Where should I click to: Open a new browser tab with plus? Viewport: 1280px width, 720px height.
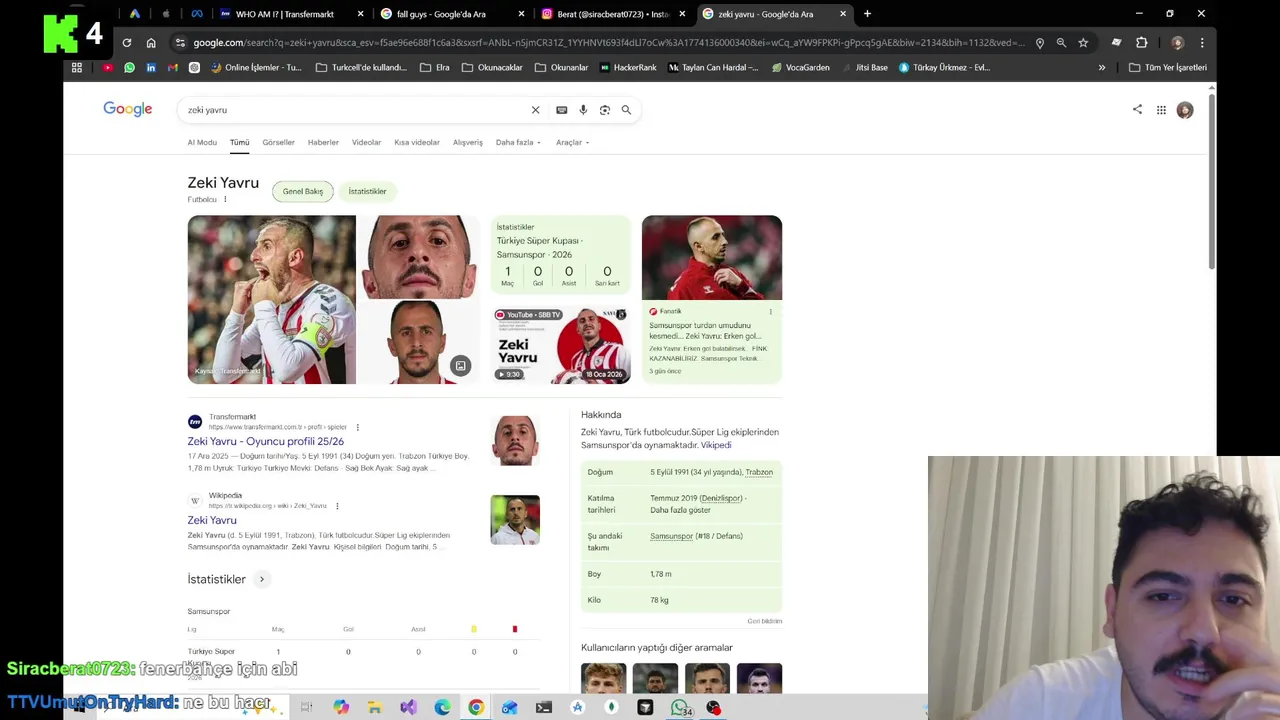pyautogui.click(x=867, y=14)
